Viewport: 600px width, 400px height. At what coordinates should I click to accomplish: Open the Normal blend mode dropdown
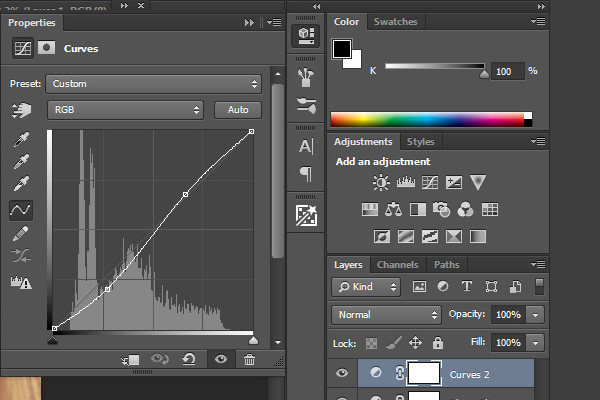(x=386, y=315)
